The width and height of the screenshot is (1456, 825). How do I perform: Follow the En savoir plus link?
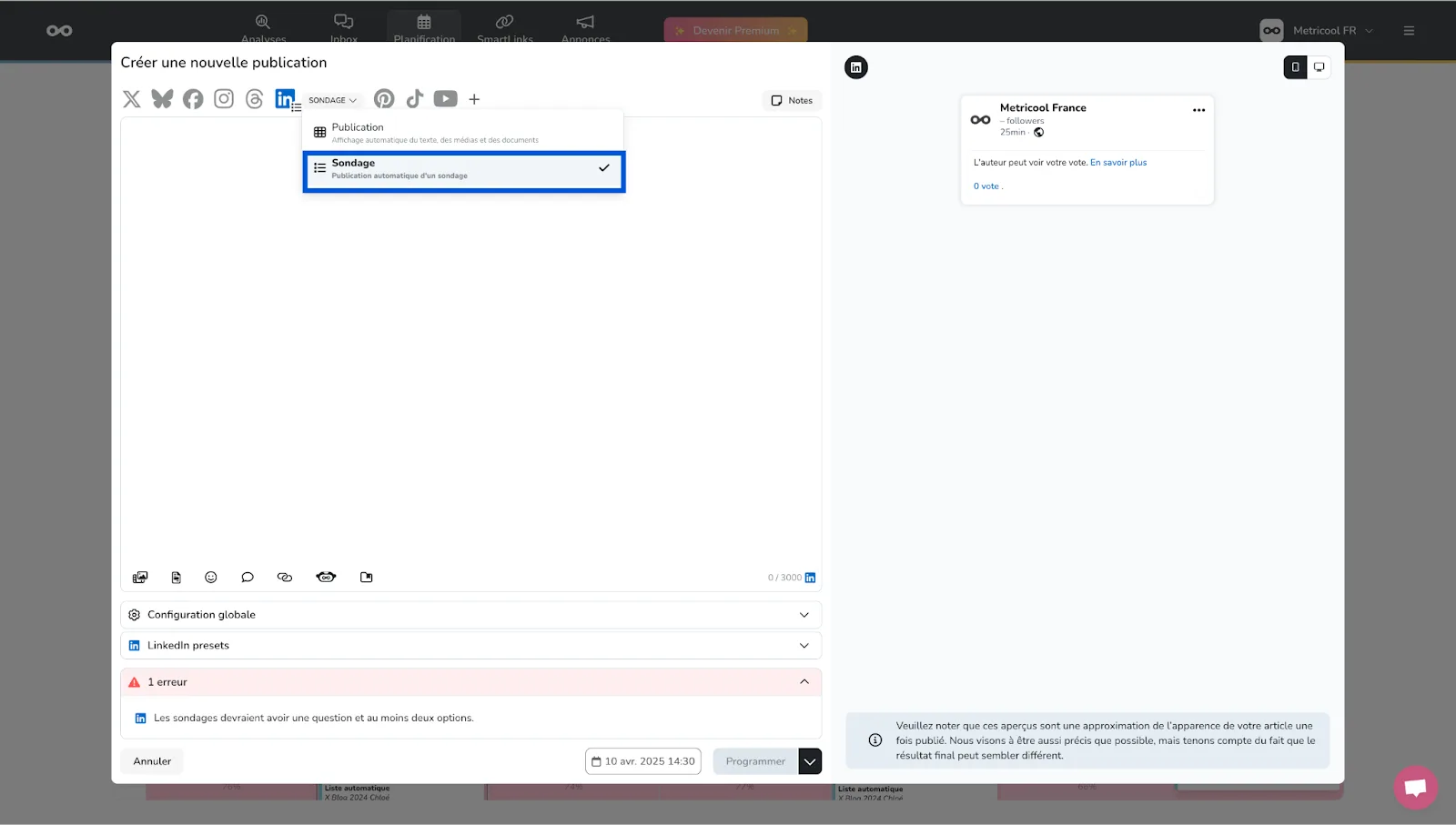[x=1118, y=163]
